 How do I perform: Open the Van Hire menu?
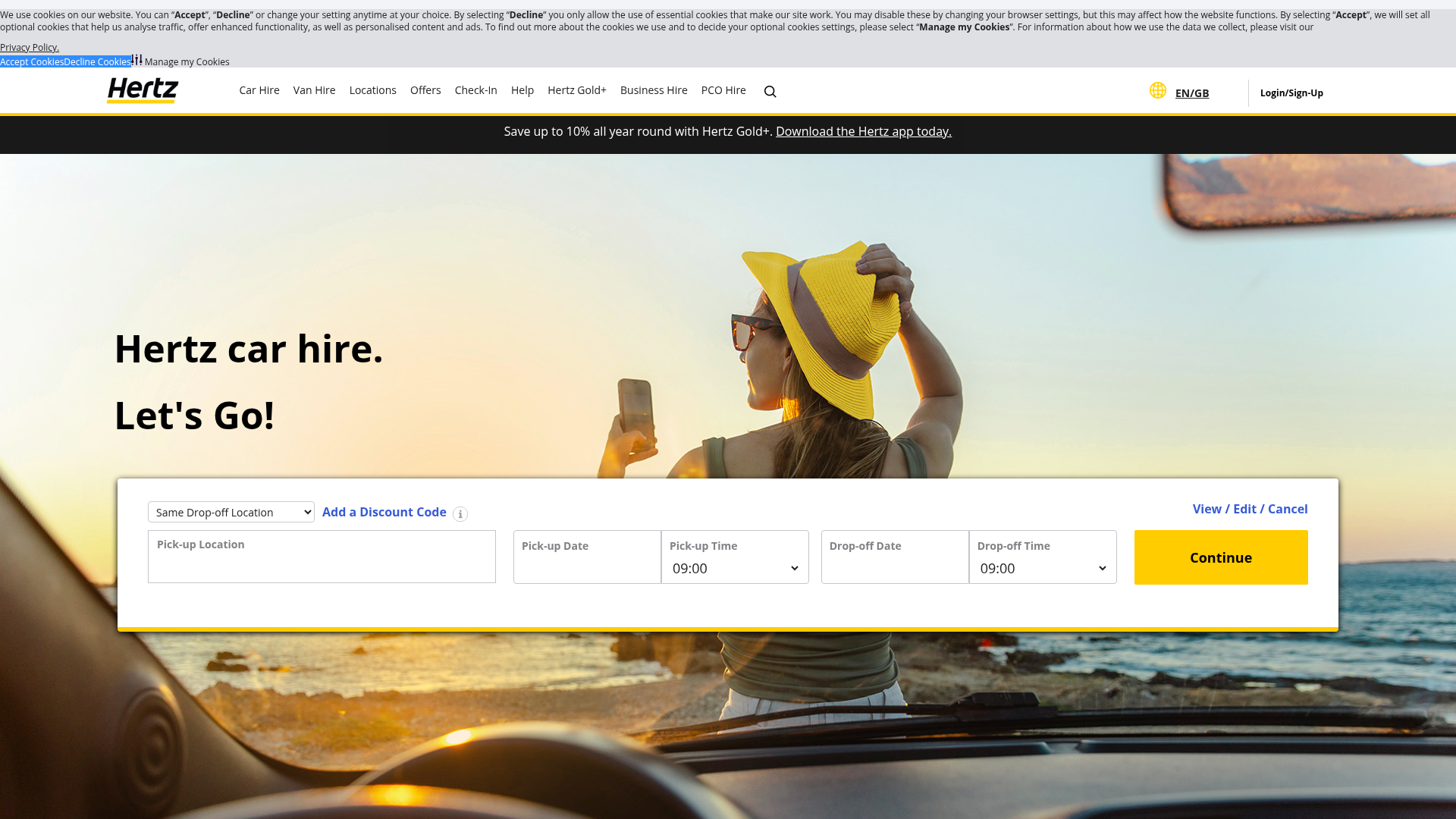point(314,90)
